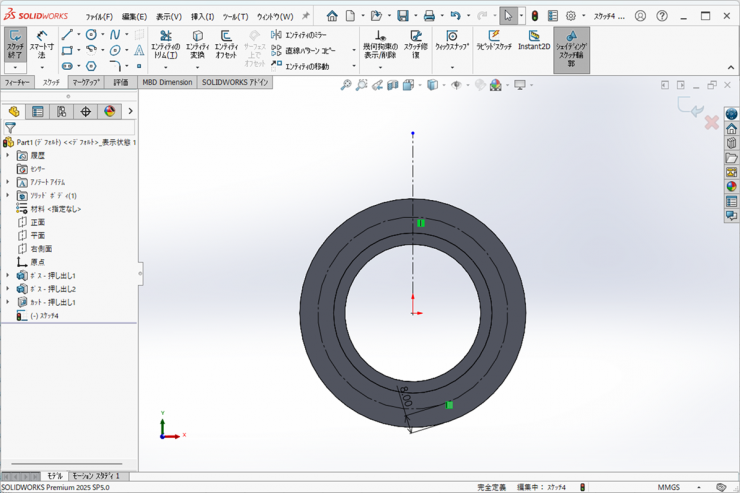Switch to the フィーチャー ribbon tab

[17, 82]
